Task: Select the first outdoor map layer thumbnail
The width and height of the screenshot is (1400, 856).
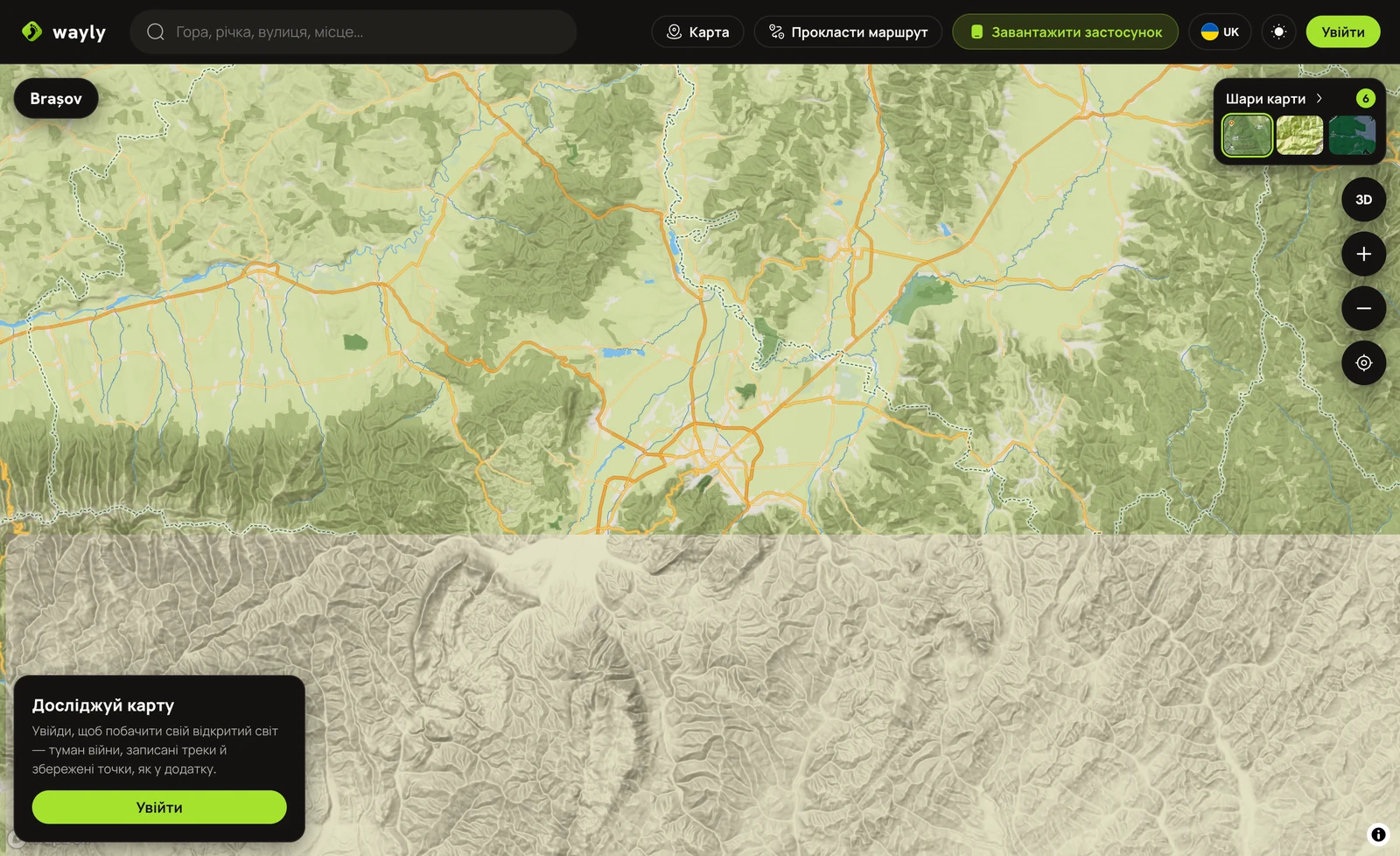Action: pos(1247,136)
